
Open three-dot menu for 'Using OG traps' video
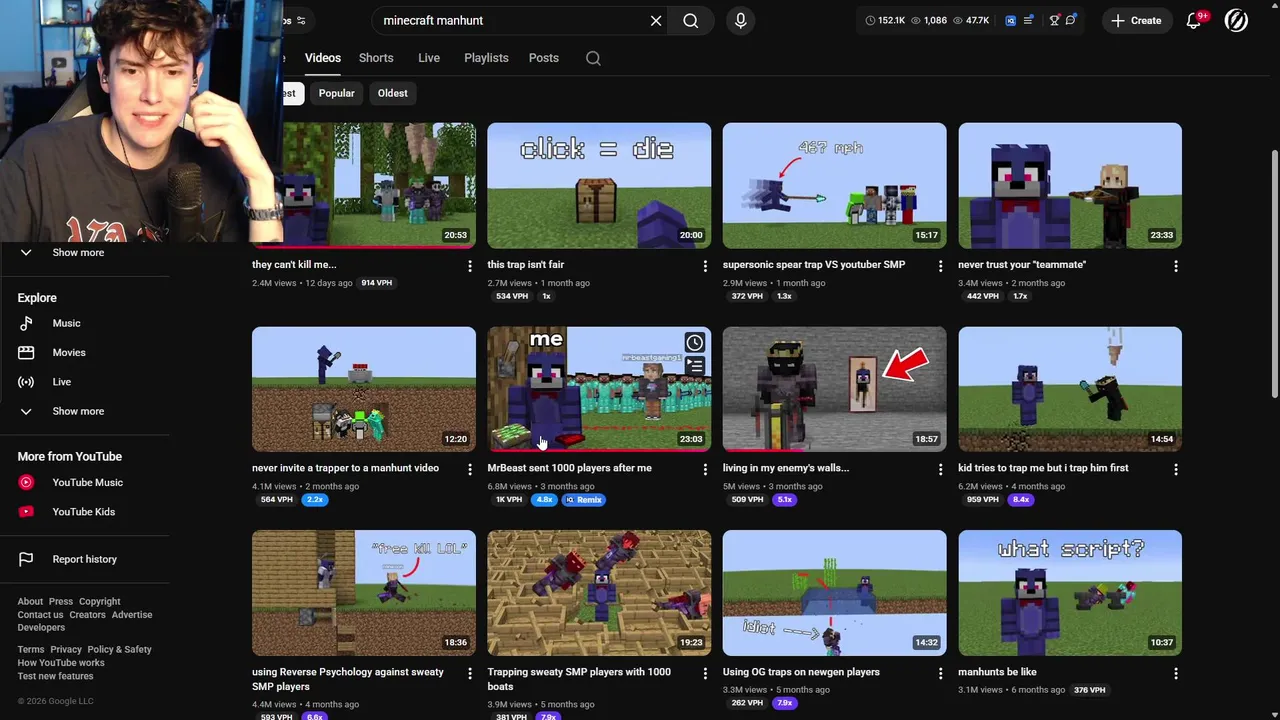[x=940, y=674]
